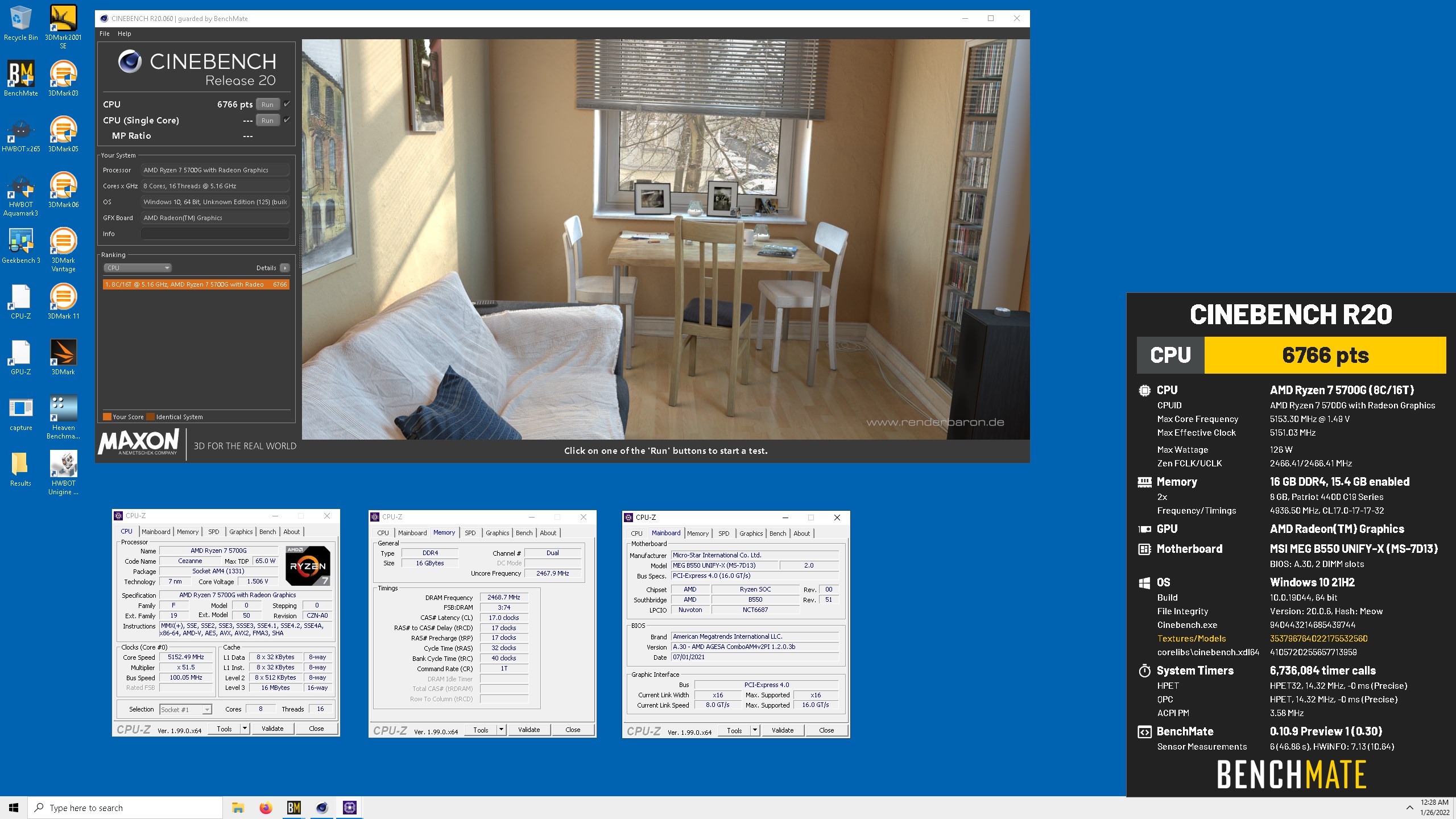Launch 3DMark2001 SE desktop shortcut
The height and width of the screenshot is (819, 1456).
coord(63,27)
